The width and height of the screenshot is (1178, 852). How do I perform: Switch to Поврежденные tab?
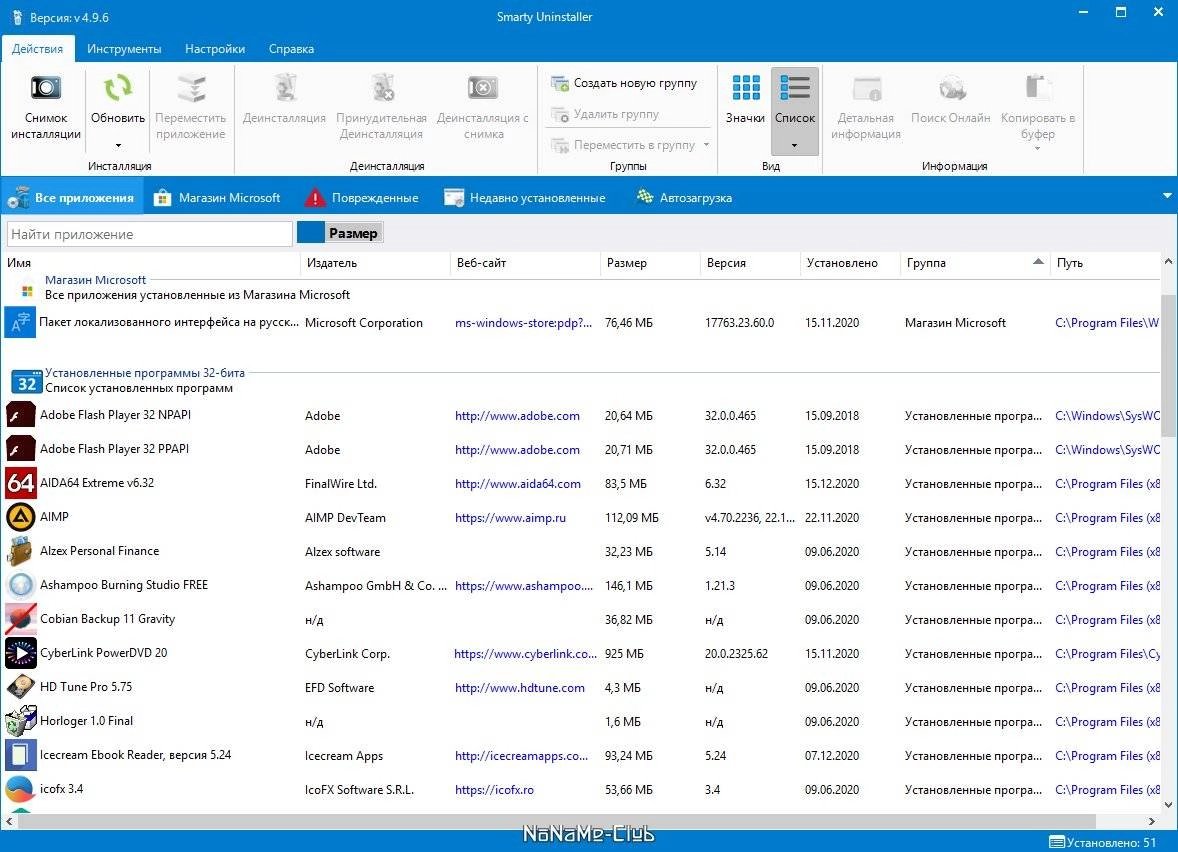(362, 198)
